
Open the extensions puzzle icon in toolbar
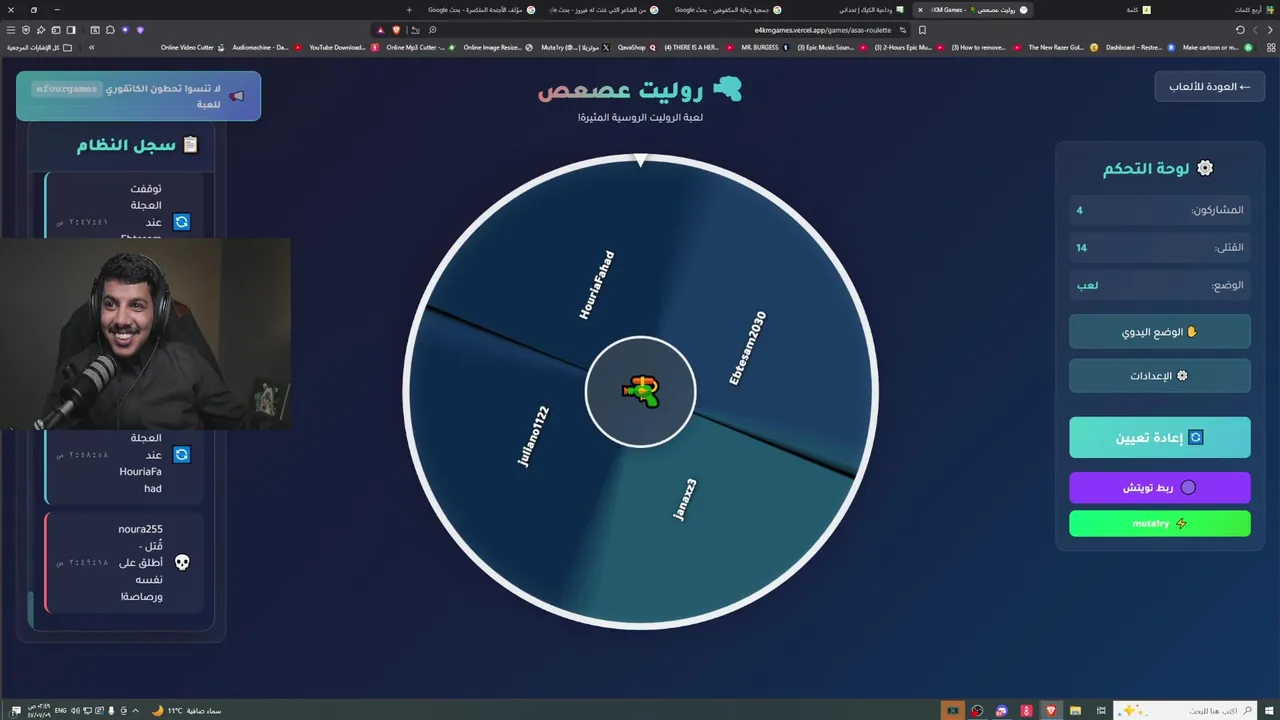tap(110, 30)
